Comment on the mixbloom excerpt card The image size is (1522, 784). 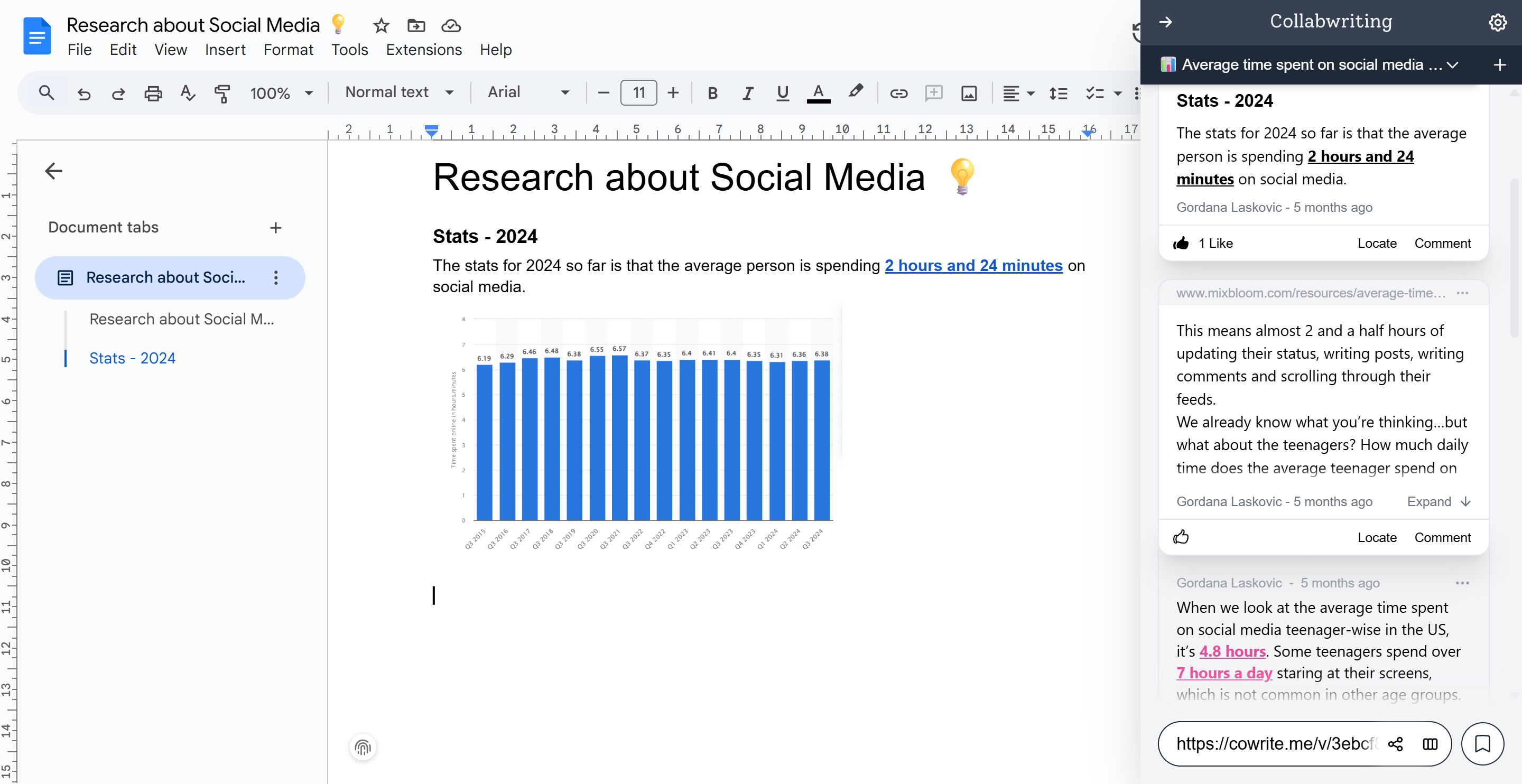click(x=1442, y=537)
